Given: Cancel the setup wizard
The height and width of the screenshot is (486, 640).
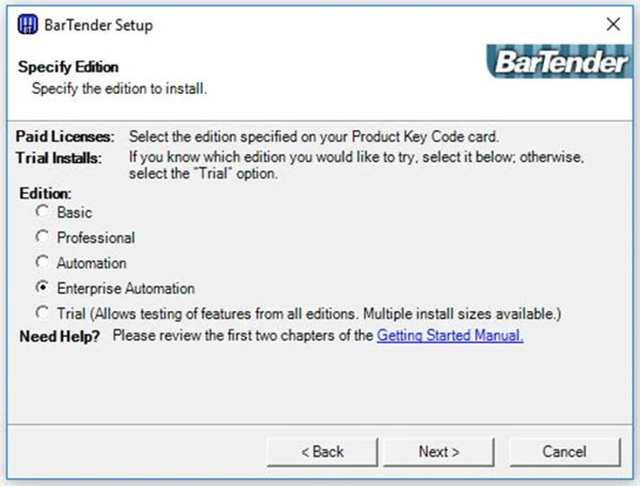Looking at the screenshot, I should point(565,452).
